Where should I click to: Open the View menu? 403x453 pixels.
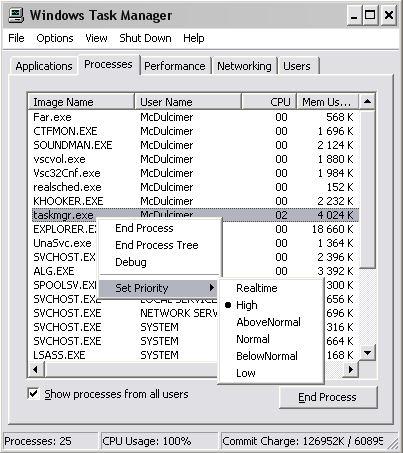[96, 38]
